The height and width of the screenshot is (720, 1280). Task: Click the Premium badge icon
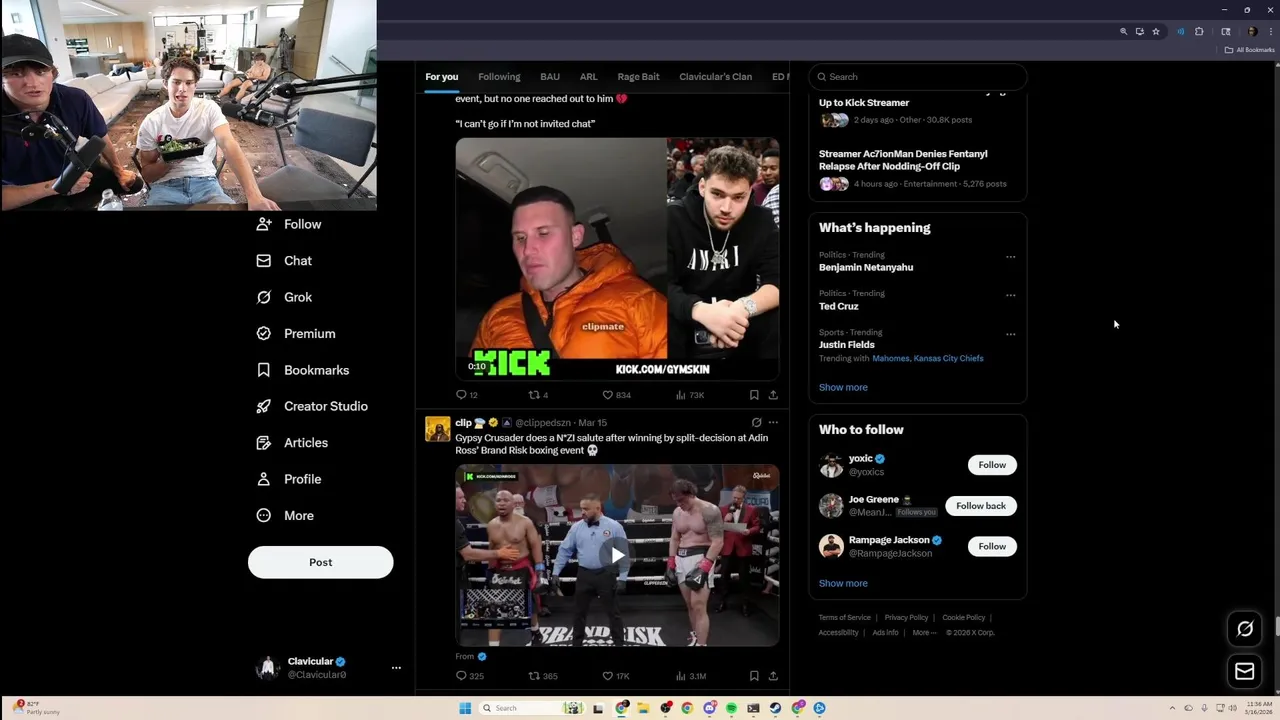coord(264,334)
